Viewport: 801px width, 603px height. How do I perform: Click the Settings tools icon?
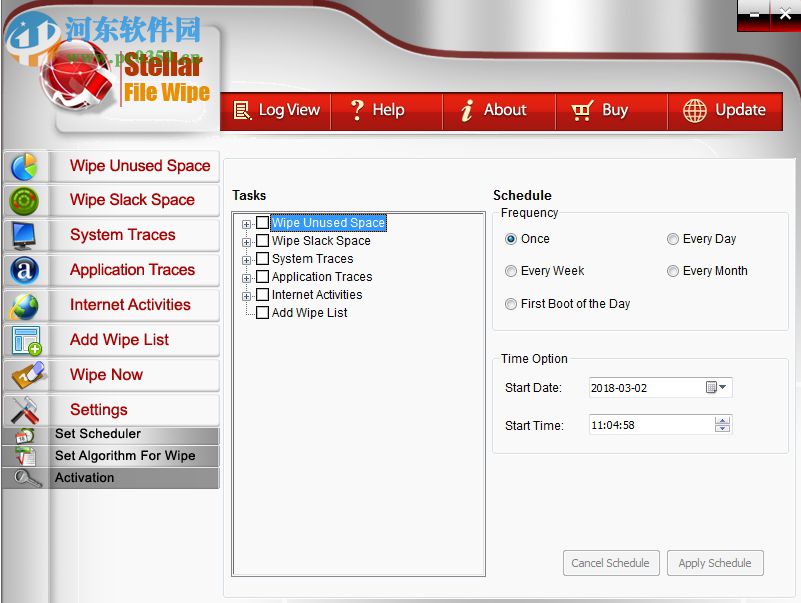25,410
